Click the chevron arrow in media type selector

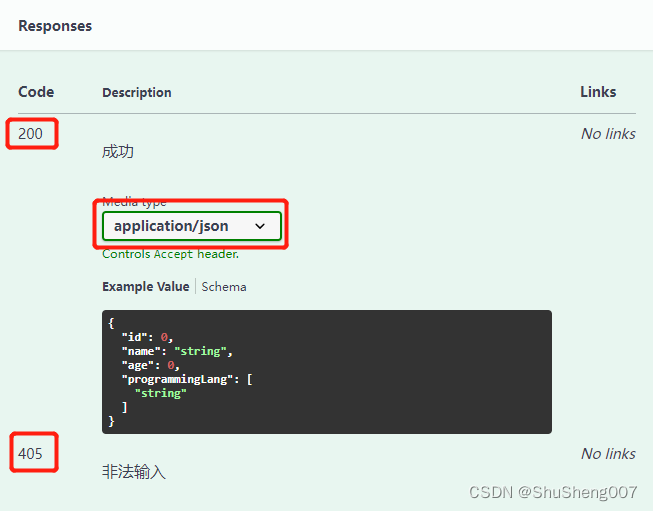pyautogui.click(x=260, y=226)
